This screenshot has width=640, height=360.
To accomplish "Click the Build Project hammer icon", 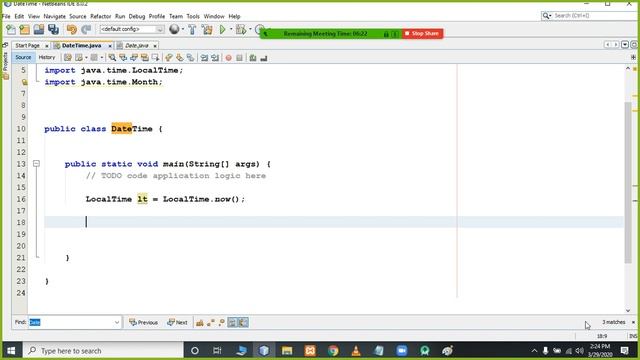I will pyautogui.click(x=192, y=29).
